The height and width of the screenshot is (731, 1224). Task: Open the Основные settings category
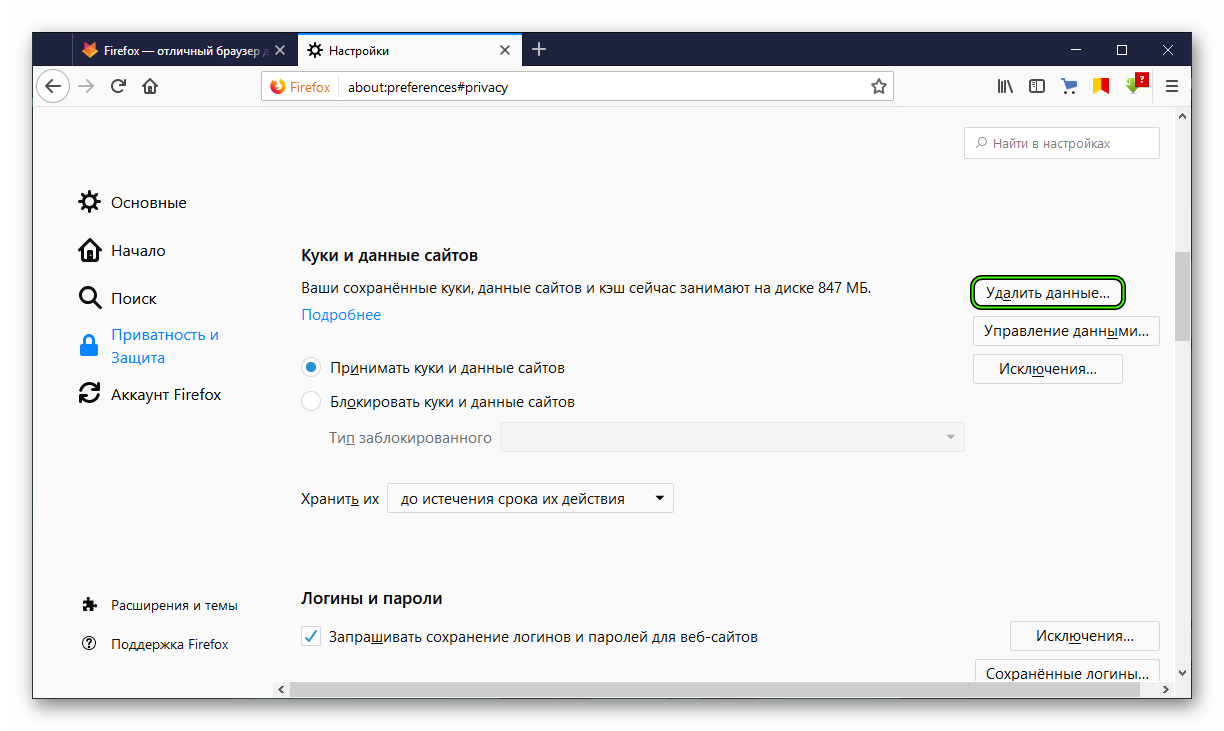[148, 202]
